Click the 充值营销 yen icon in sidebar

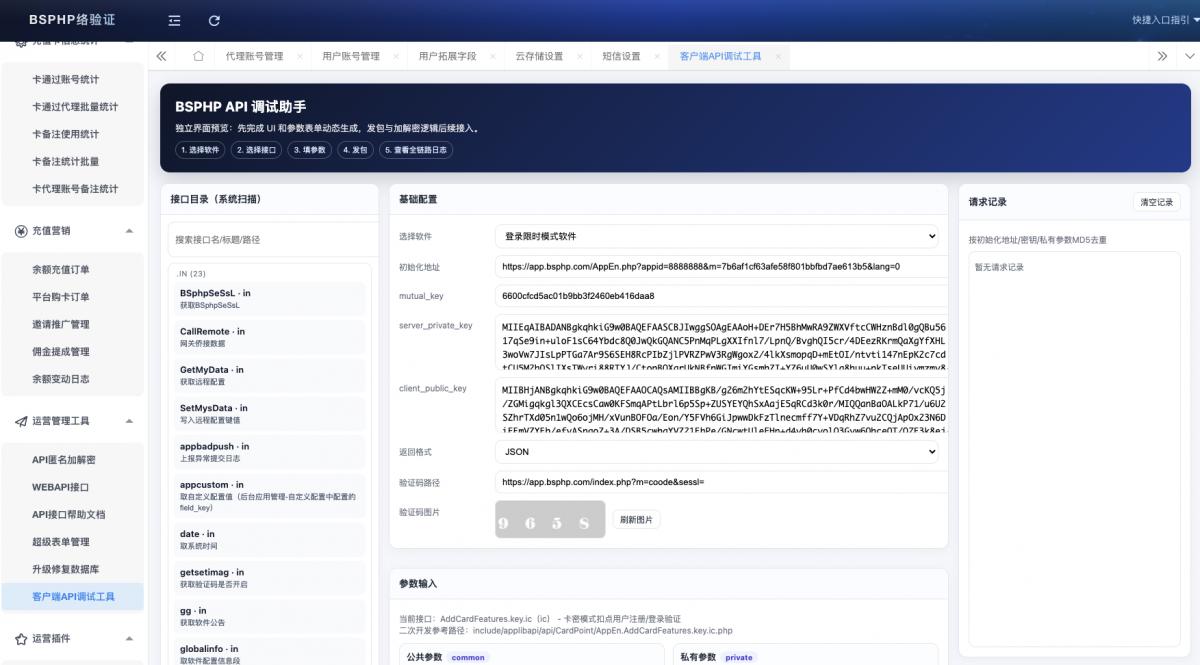click(x=21, y=231)
